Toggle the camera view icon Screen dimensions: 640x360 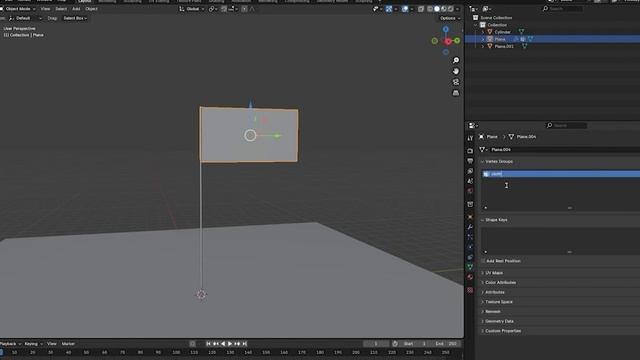tap(456, 82)
